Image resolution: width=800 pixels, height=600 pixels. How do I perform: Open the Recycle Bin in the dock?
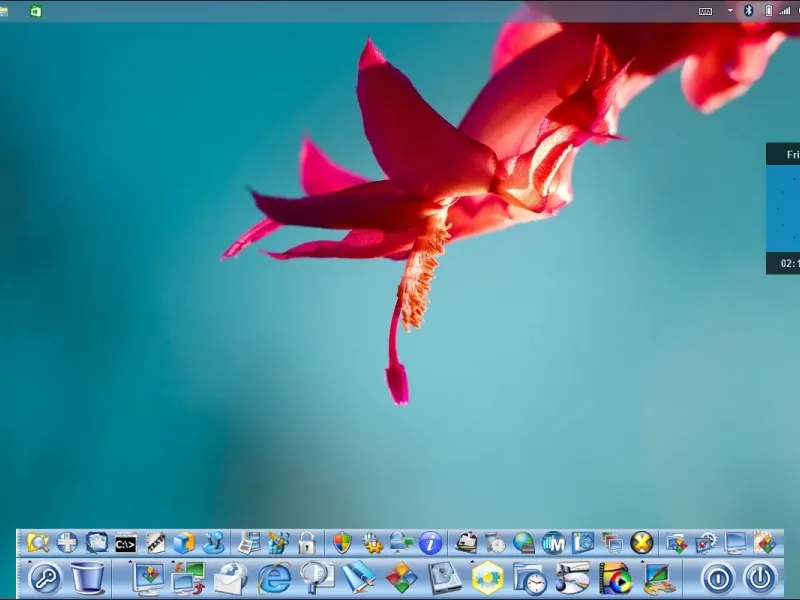(x=87, y=578)
